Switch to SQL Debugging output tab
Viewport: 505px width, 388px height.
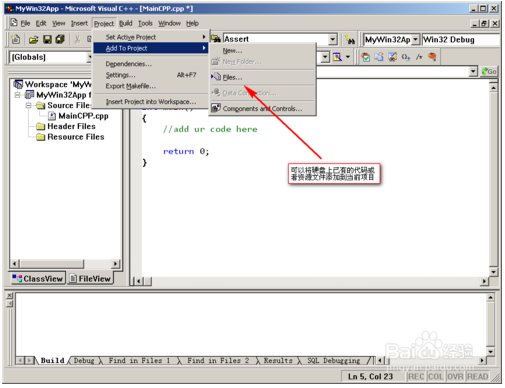click(334, 360)
